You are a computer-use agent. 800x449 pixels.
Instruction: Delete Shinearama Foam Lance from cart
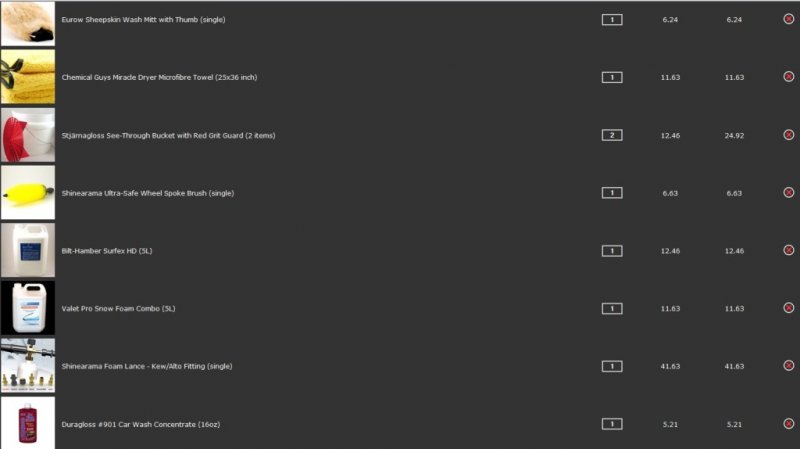[788, 366]
